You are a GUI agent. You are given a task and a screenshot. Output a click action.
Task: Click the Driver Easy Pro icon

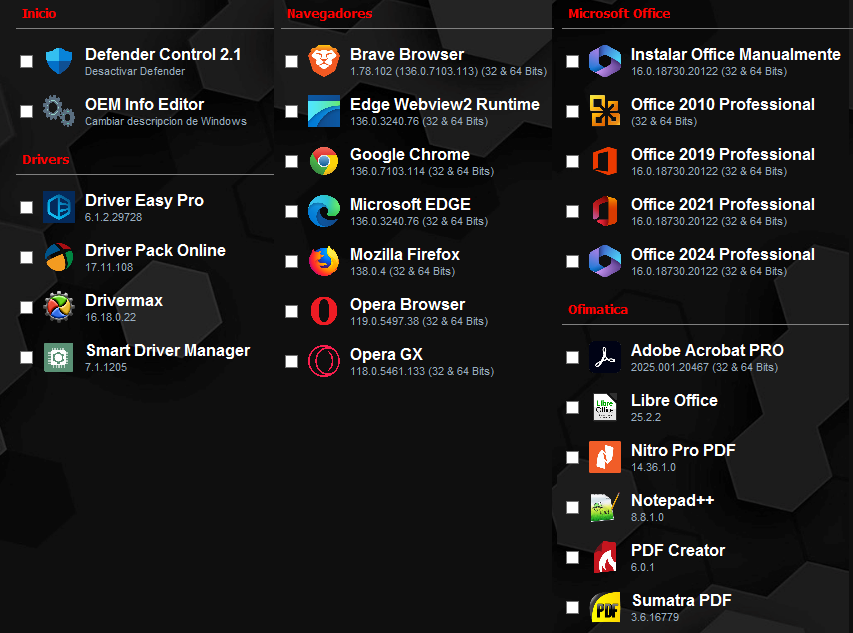pyautogui.click(x=59, y=207)
